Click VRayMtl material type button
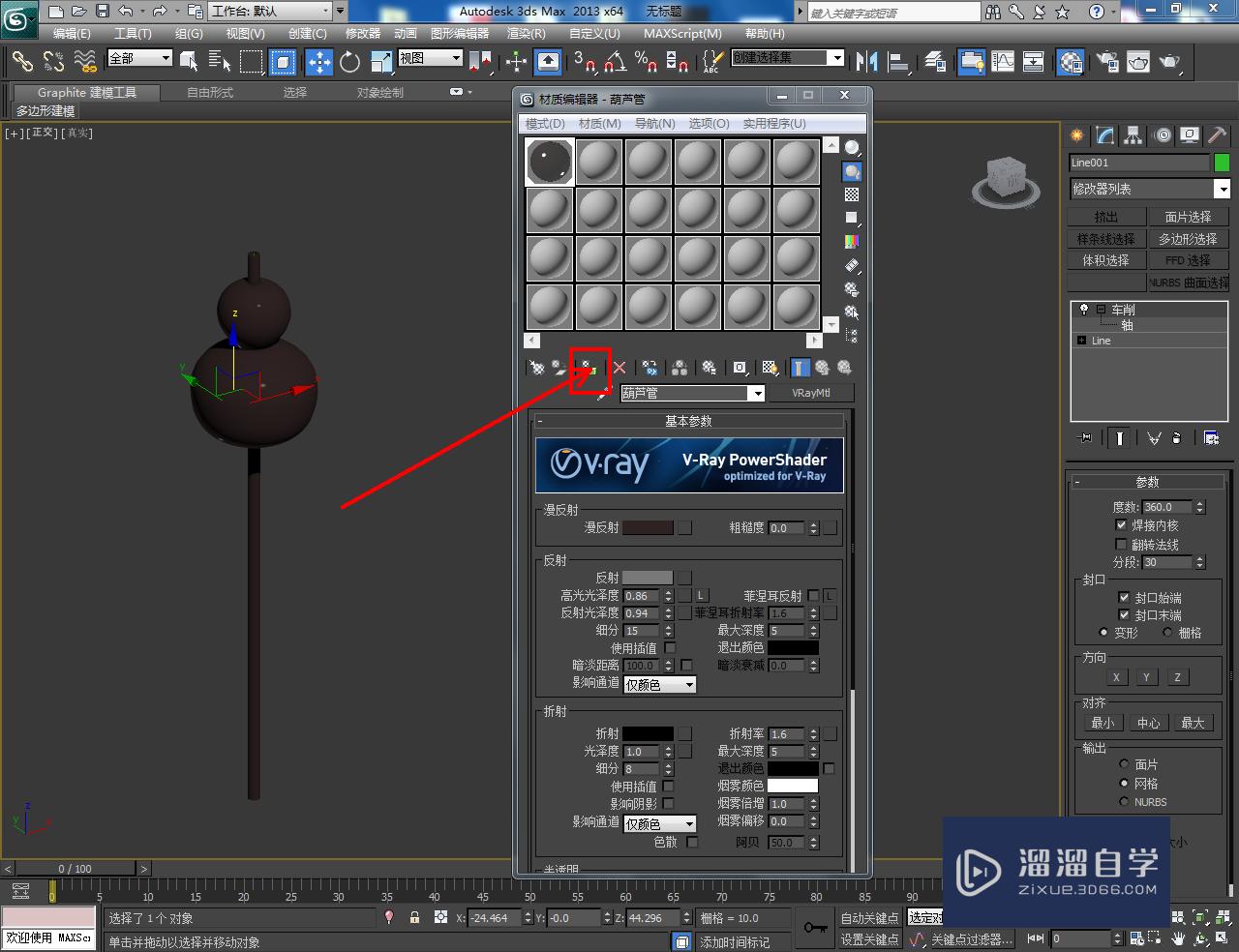Image resolution: width=1239 pixels, height=952 pixels. (x=811, y=393)
